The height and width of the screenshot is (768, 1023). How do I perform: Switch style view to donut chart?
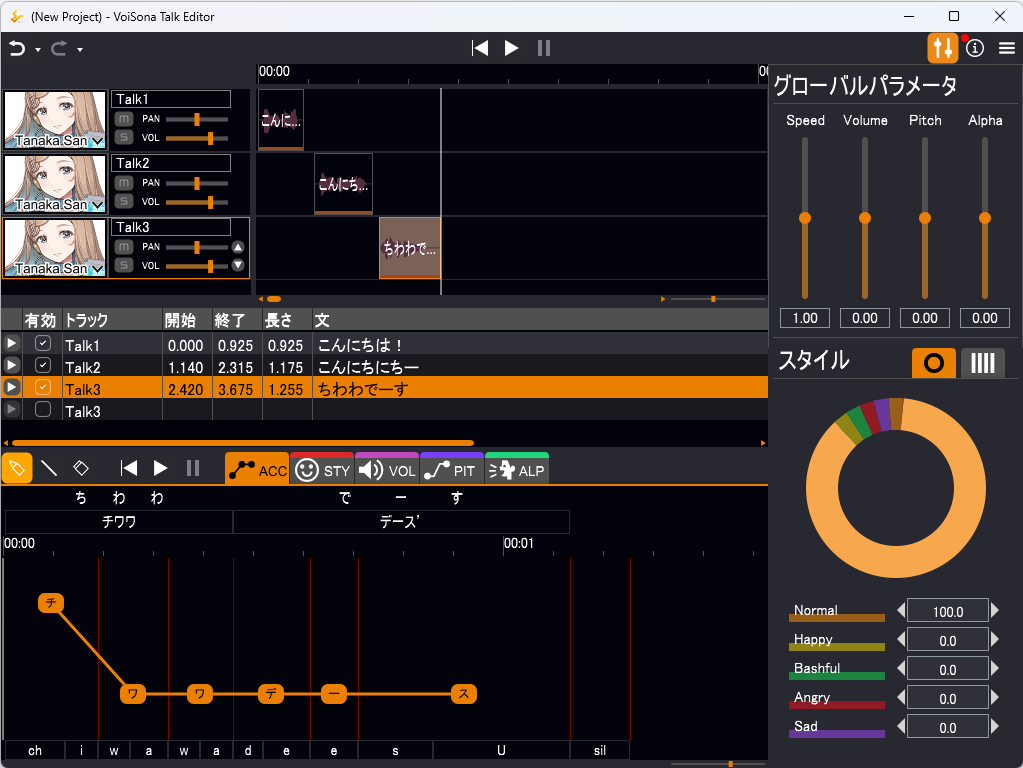934,363
